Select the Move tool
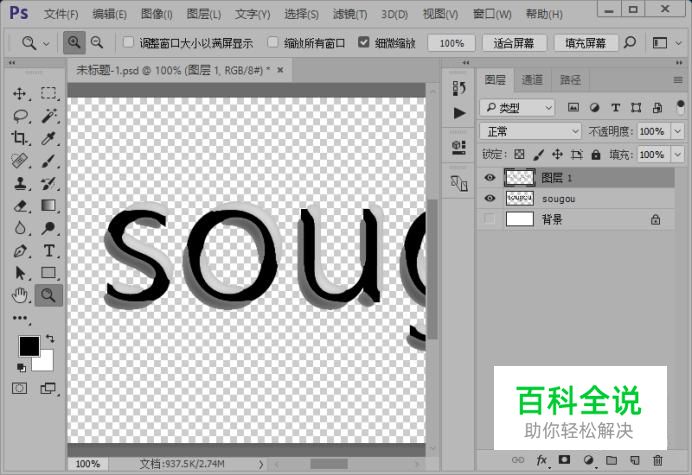This screenshot has width=692, height=475. coord(19,94)
